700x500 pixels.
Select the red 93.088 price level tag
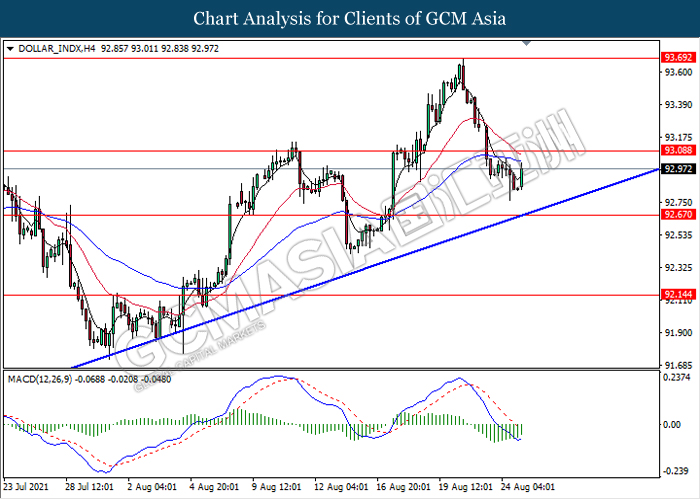point(676,151)
